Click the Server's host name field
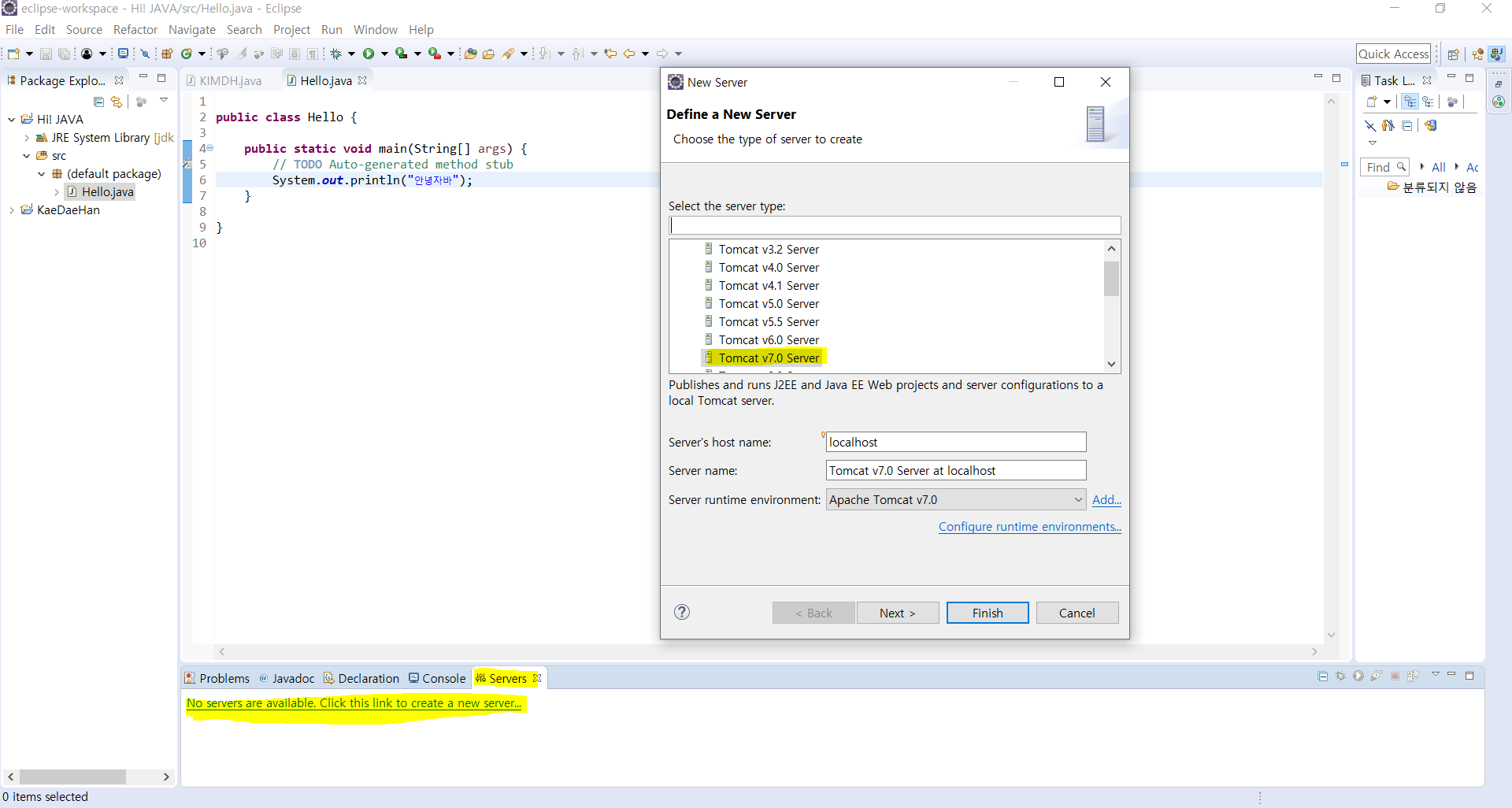The width and height of the screenshot is (1512, 808). tap(956, 442)
